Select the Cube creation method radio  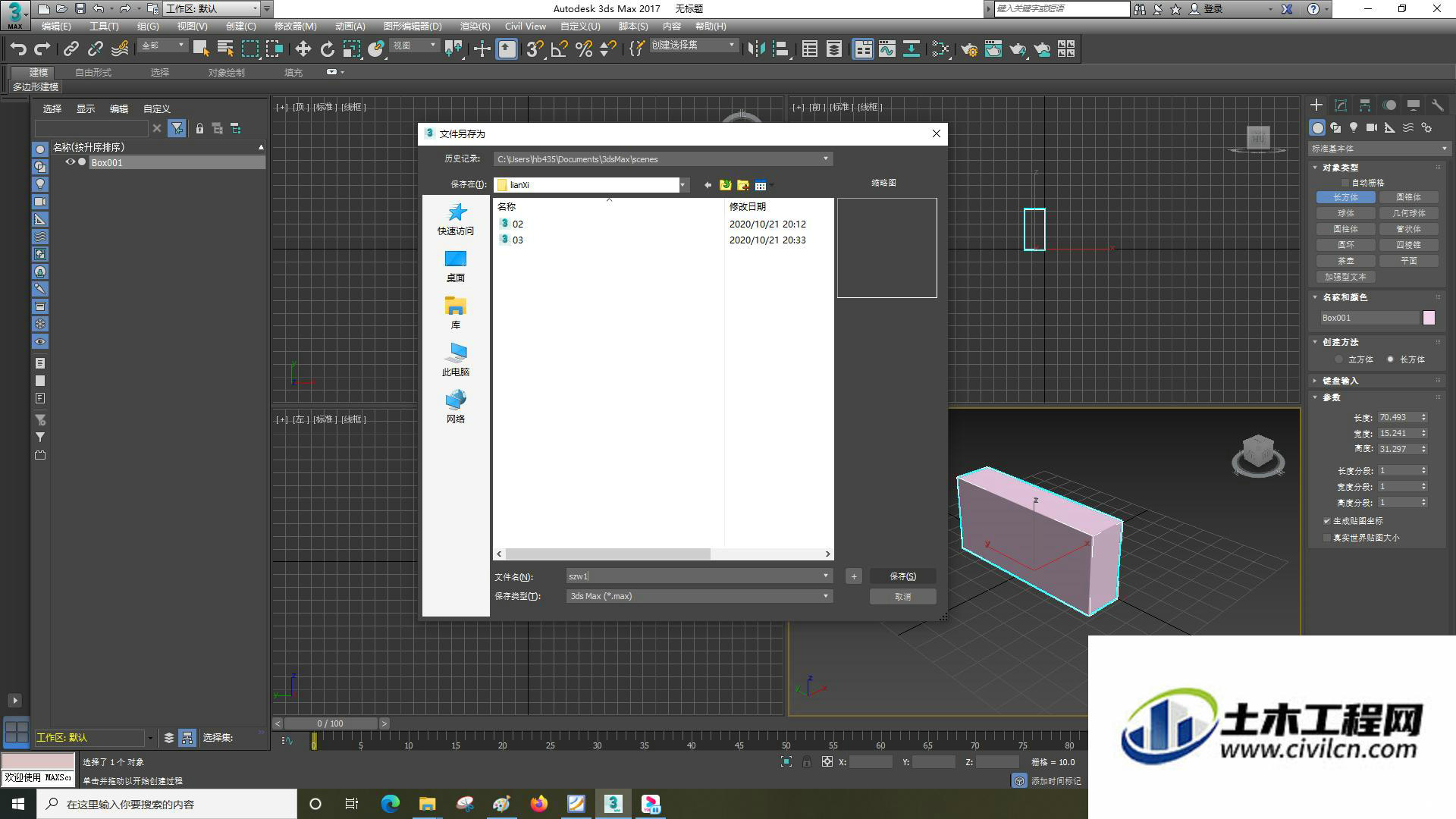point(1339,359)
